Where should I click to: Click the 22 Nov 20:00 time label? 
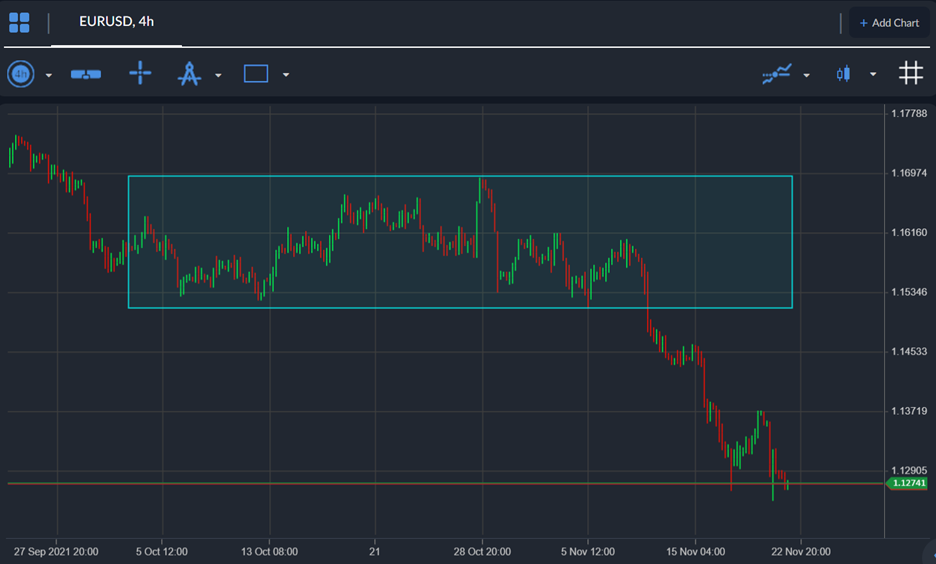800,551
